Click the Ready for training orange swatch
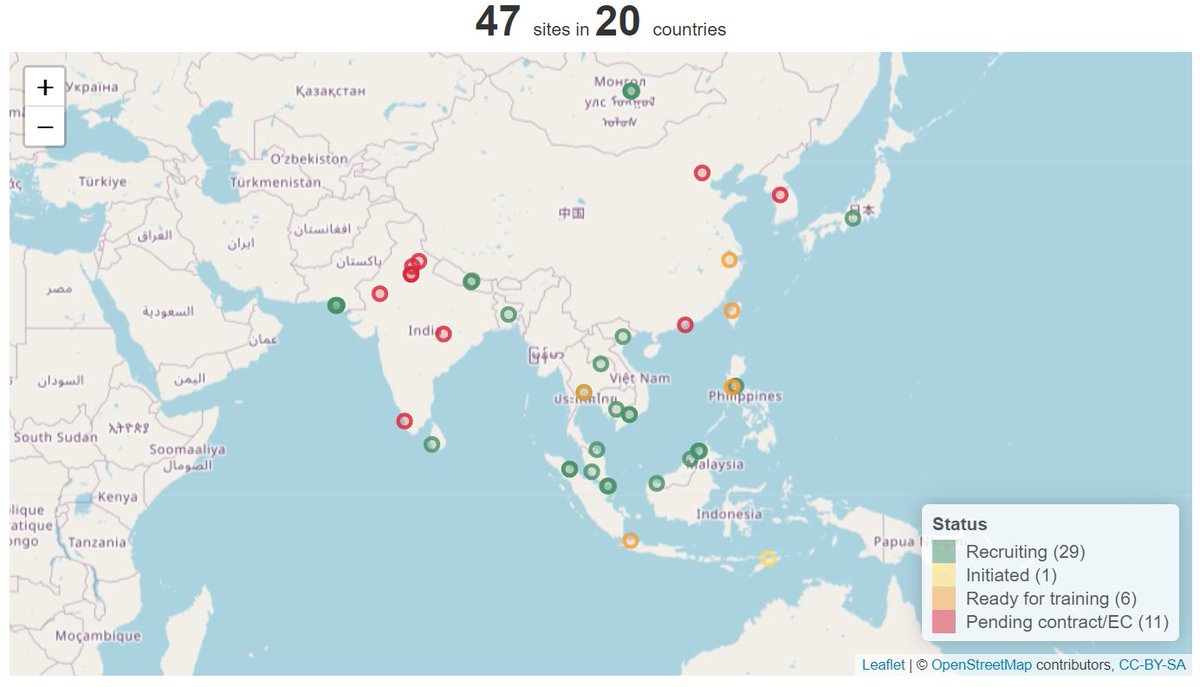 944,599
